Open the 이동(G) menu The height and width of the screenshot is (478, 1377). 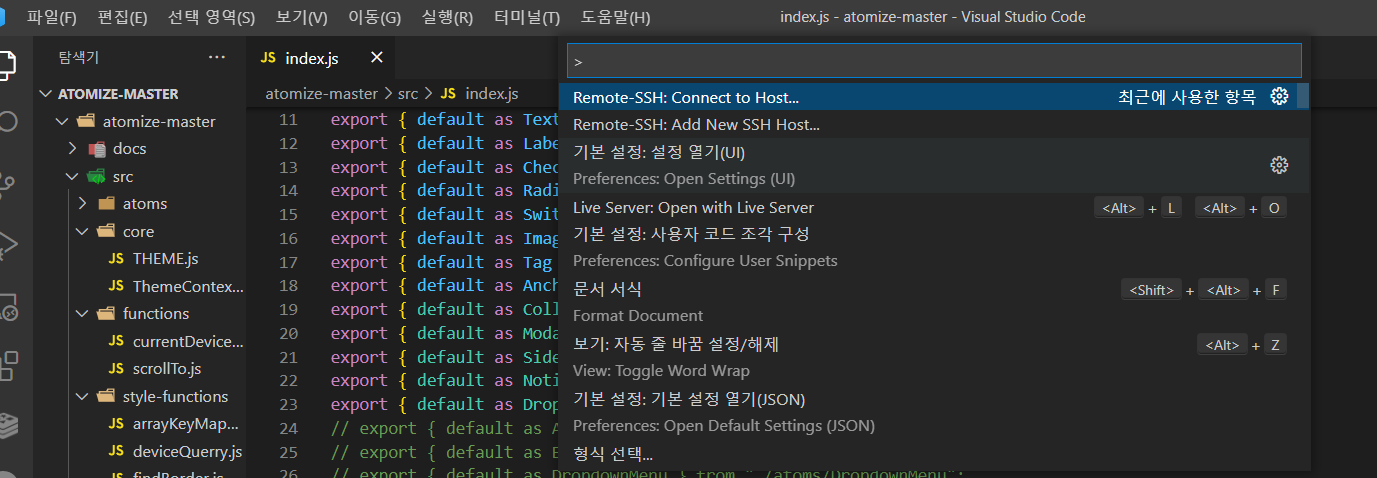coord(374,17)
